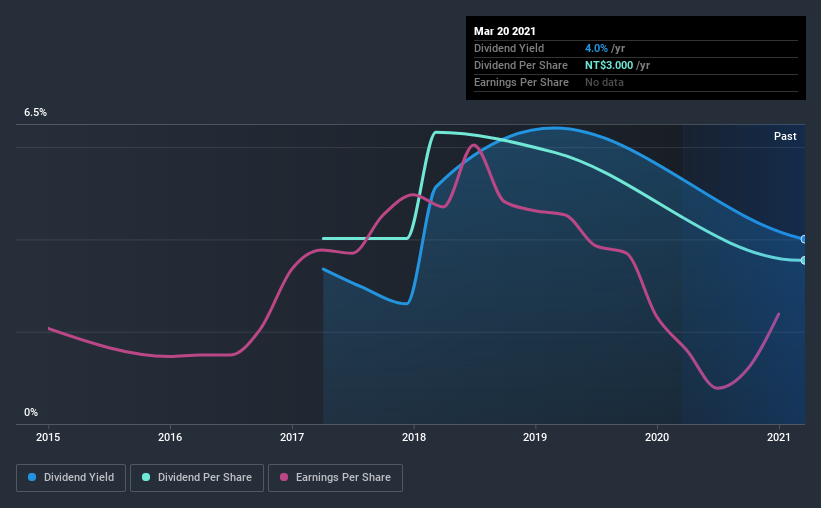Select the teal Dividend Per Share endpoint marker

tap(804, 260)
